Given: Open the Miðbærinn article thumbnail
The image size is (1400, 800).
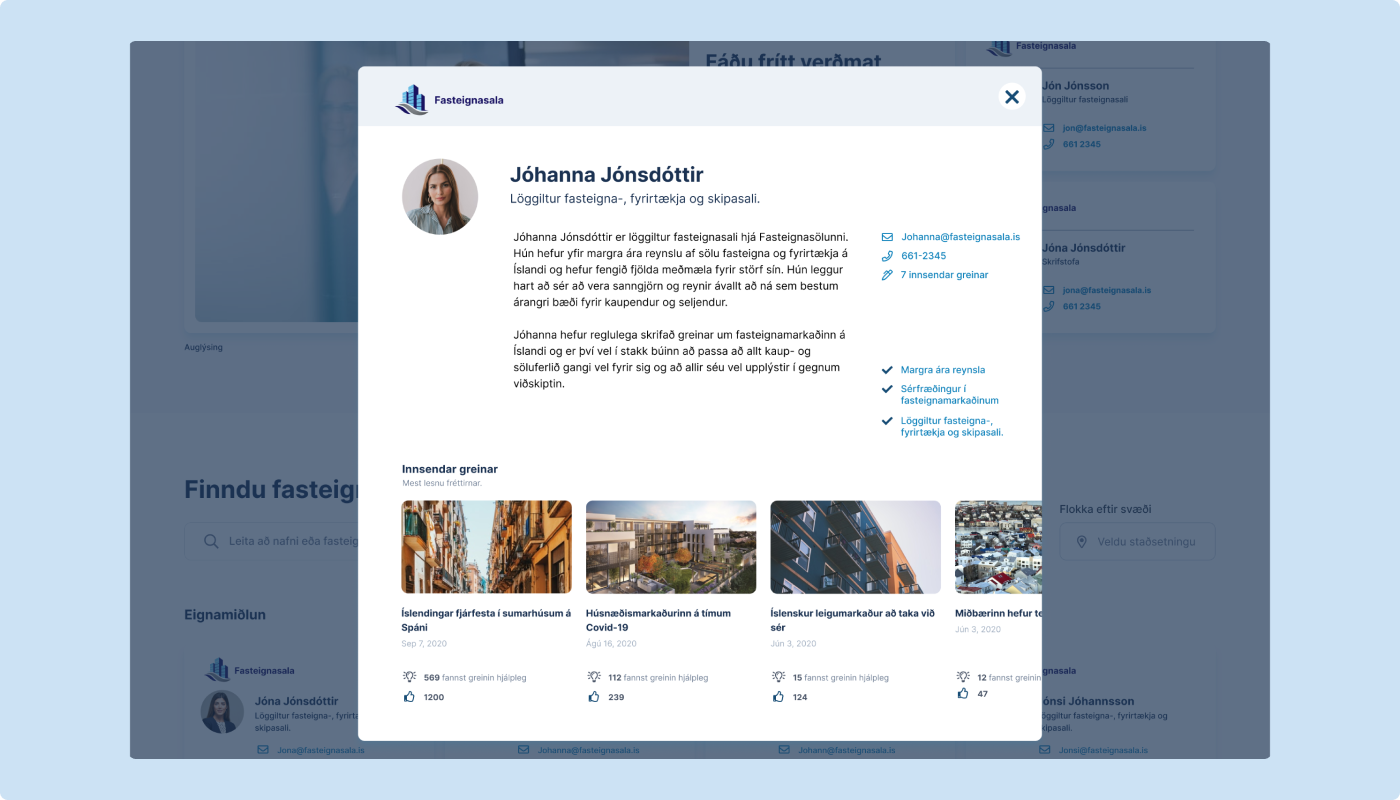Looking at the screenshot, I should tap(998, 547).
